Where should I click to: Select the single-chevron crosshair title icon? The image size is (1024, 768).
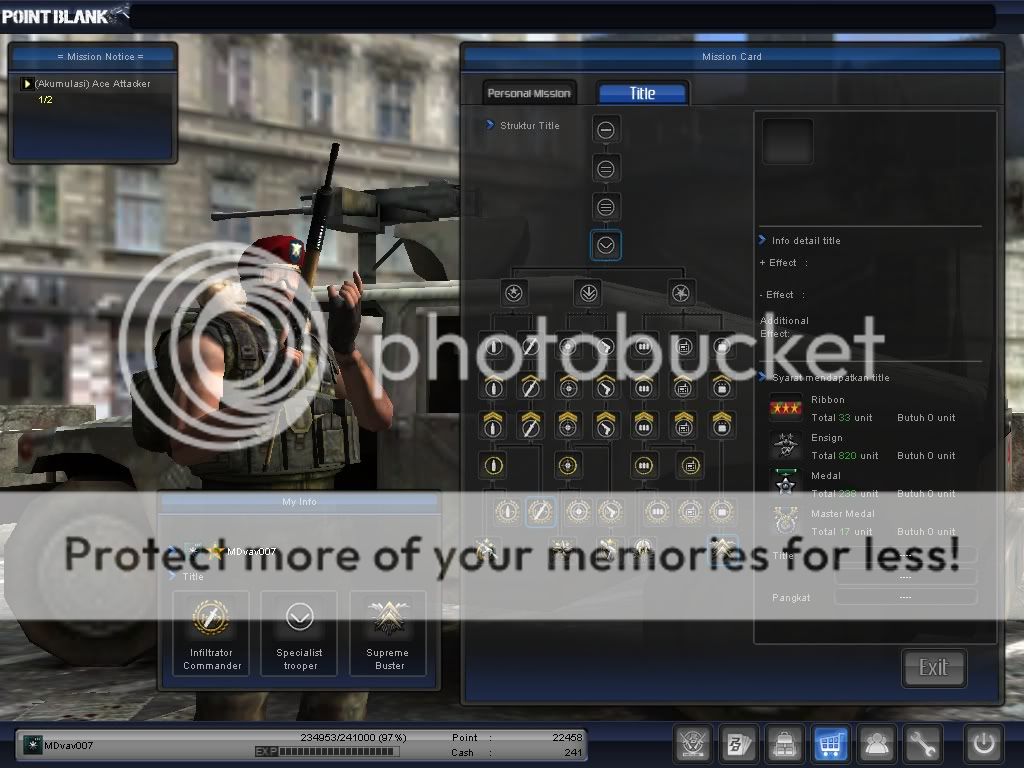tap(568, 387)
